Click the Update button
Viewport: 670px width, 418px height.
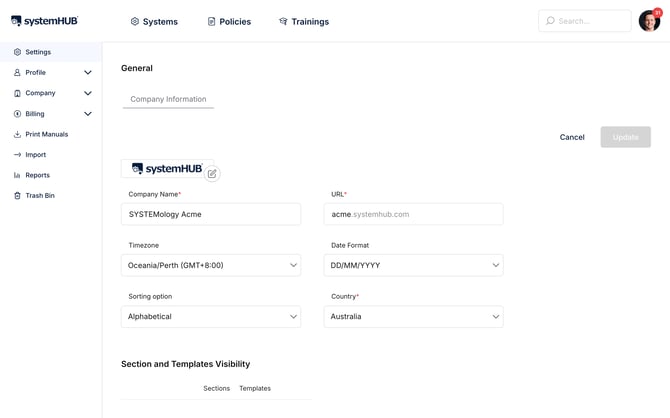point(626,137)
